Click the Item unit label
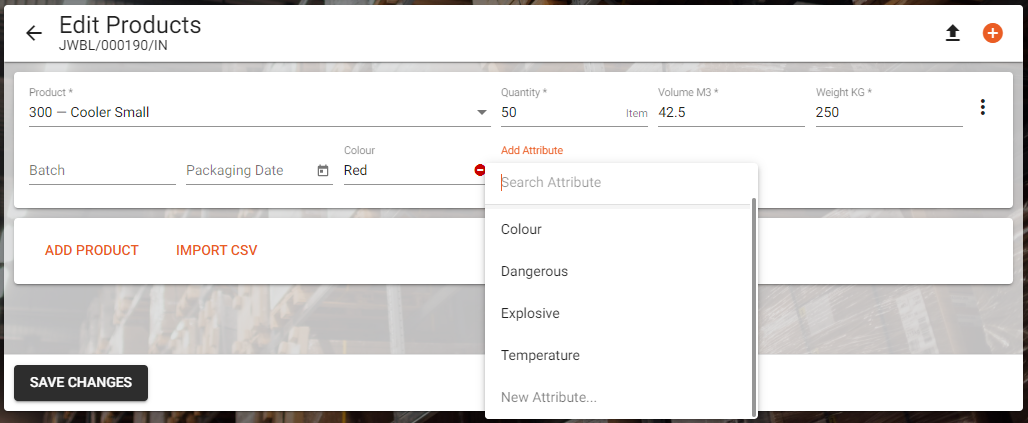This screenshot has height=423, width=1028. click(637, 113)
